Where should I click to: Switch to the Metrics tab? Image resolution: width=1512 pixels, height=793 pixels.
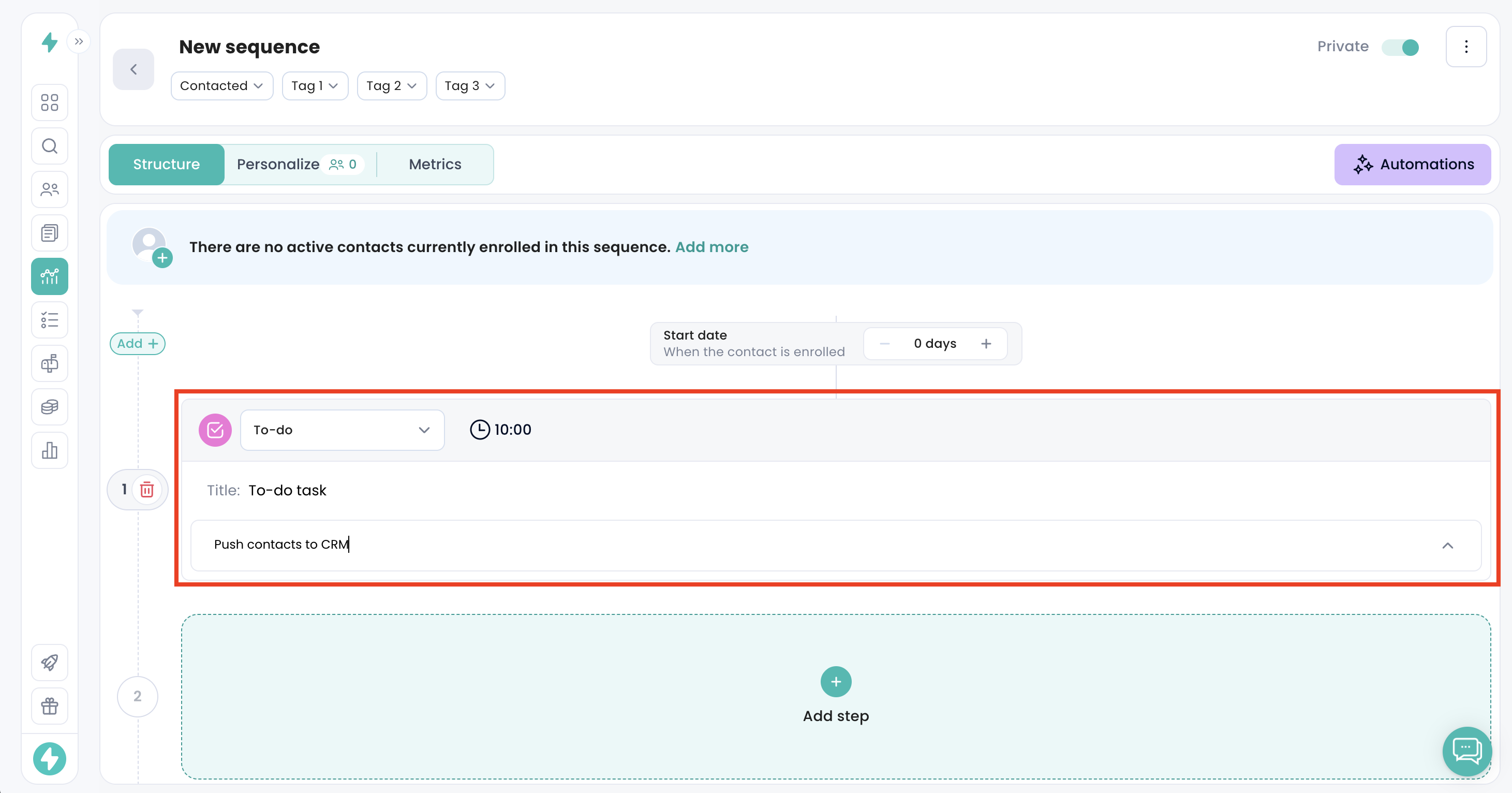[435, 165]
